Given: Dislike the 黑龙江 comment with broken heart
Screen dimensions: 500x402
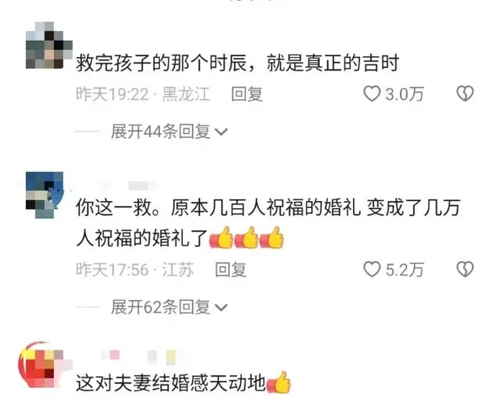Looking at the screenshot, I should coord(465,94).
